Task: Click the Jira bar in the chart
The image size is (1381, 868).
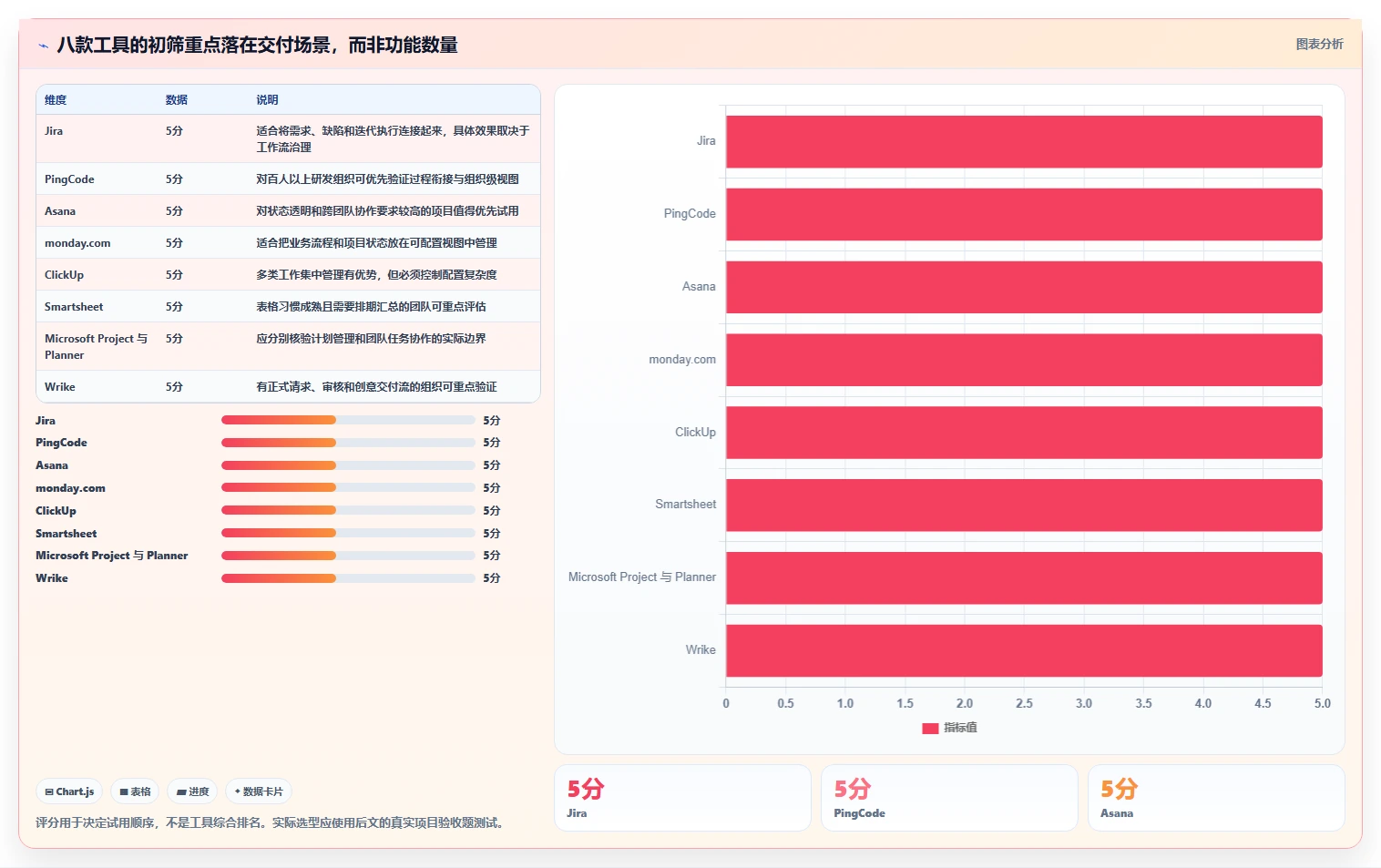Action: (x=1024, y=141)
